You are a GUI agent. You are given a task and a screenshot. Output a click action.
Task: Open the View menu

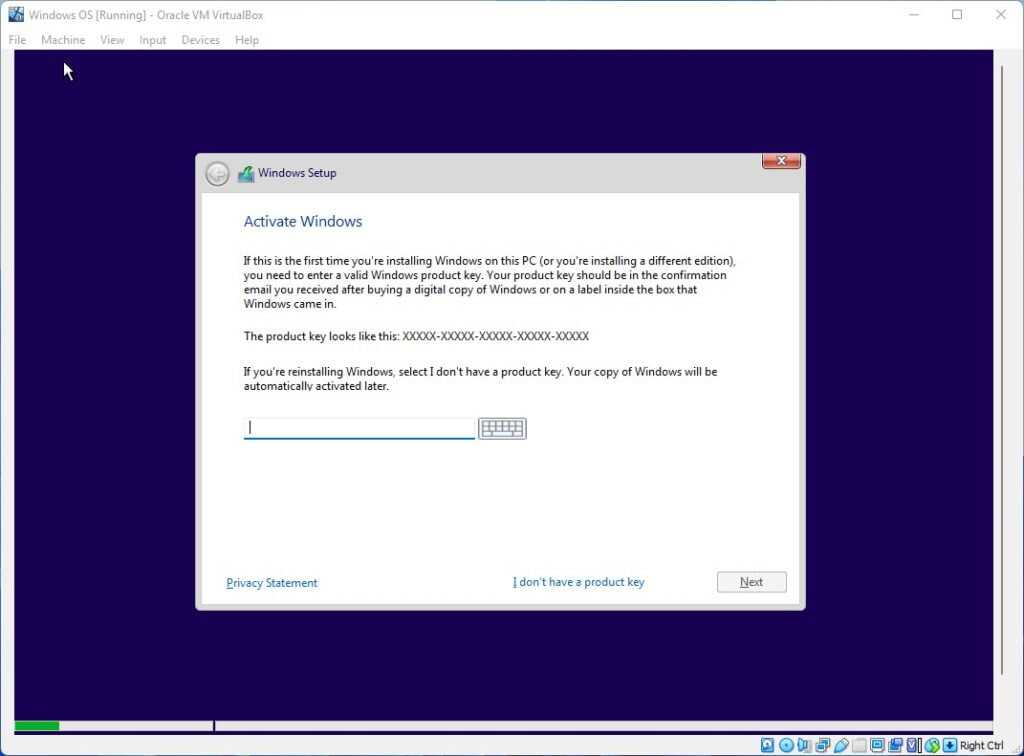(x=112, y=40)
